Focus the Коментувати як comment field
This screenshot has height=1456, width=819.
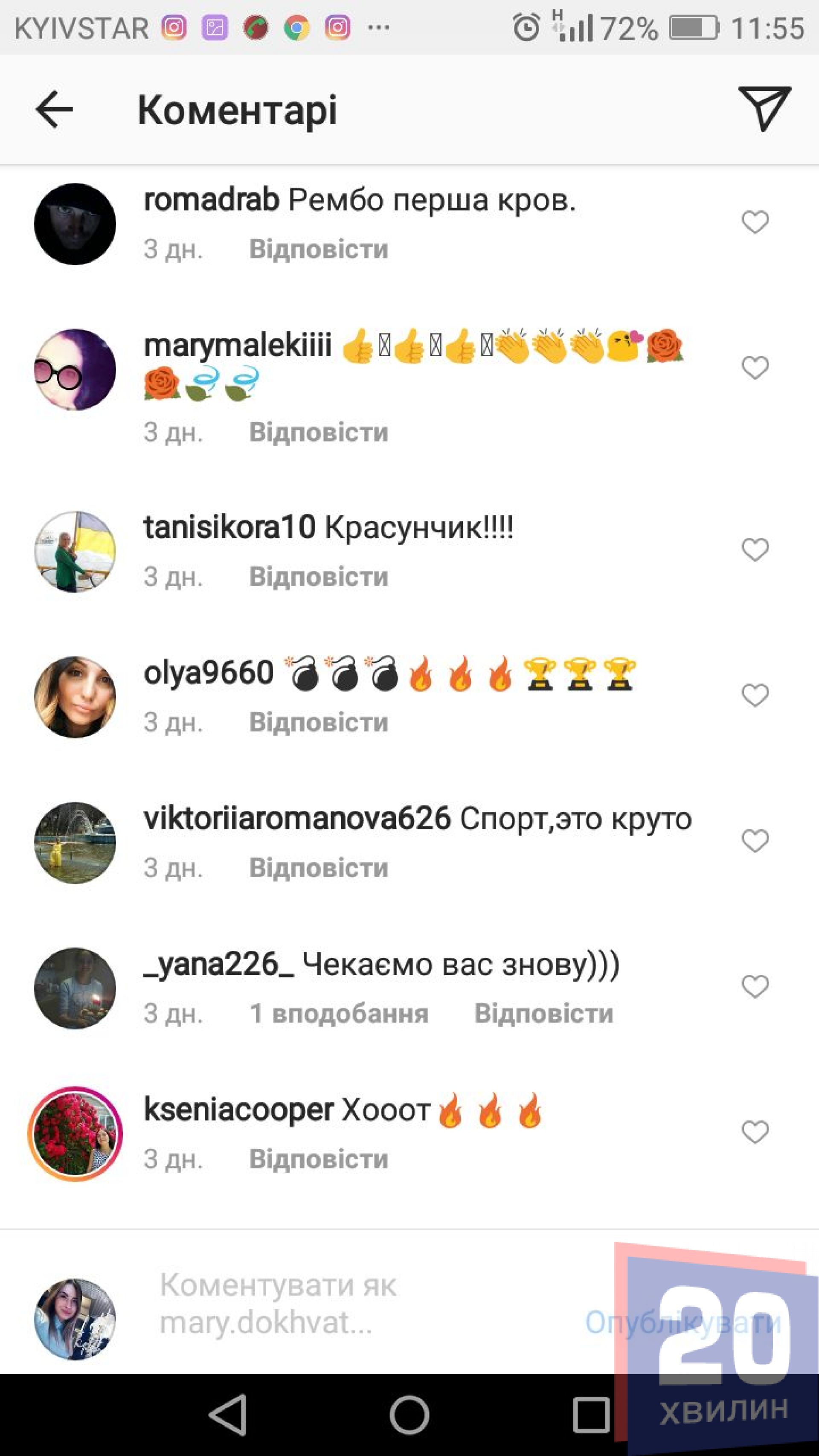[362, 1304]
